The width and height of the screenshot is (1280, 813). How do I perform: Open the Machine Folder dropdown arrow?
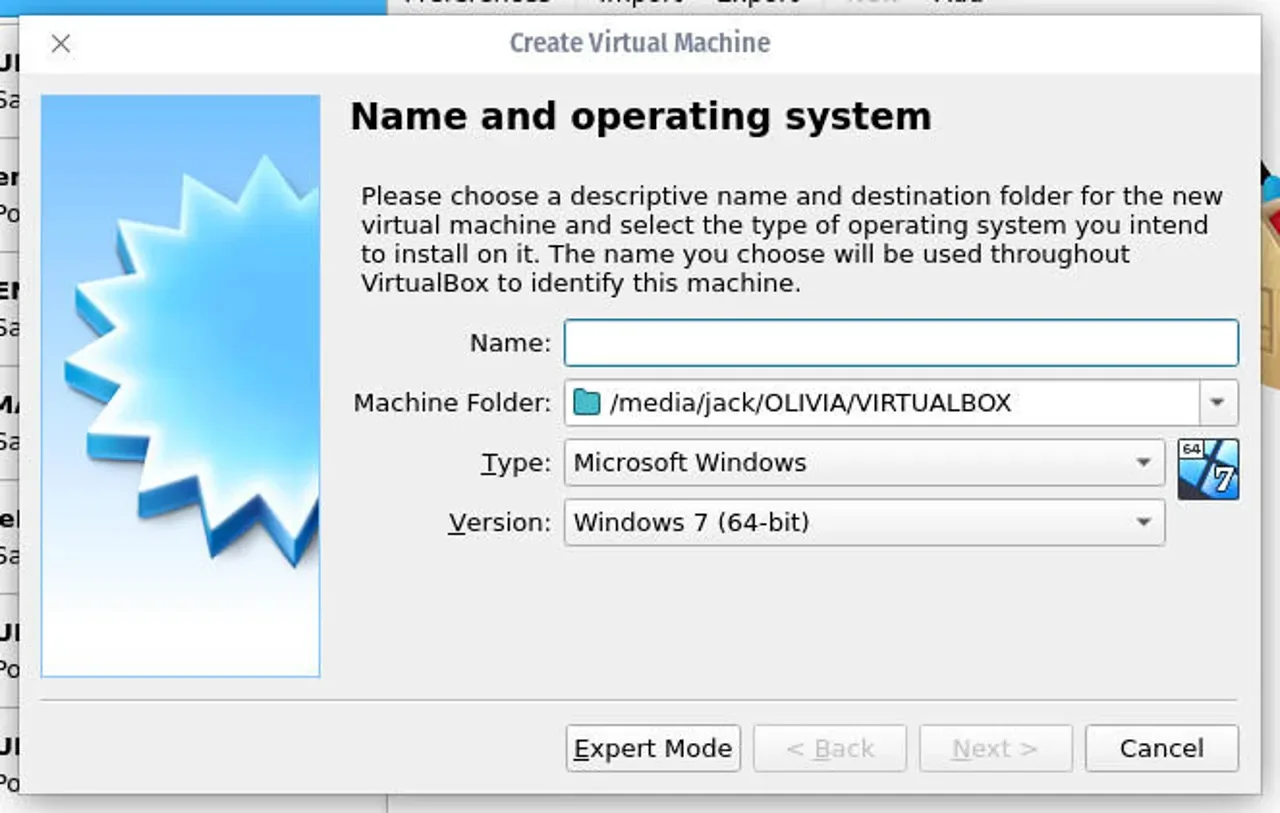[x=1218, y=403]
